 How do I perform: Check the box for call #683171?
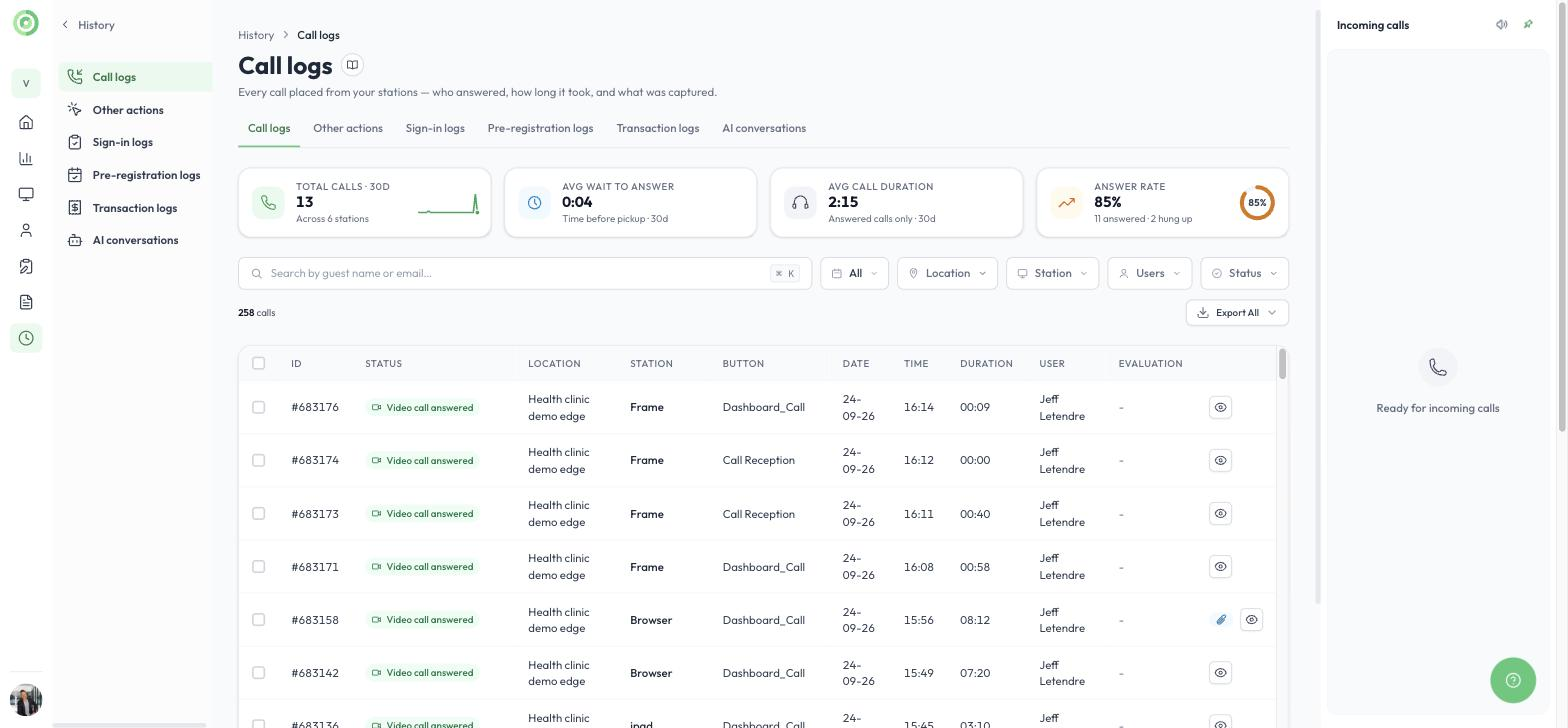coord(258,567)
